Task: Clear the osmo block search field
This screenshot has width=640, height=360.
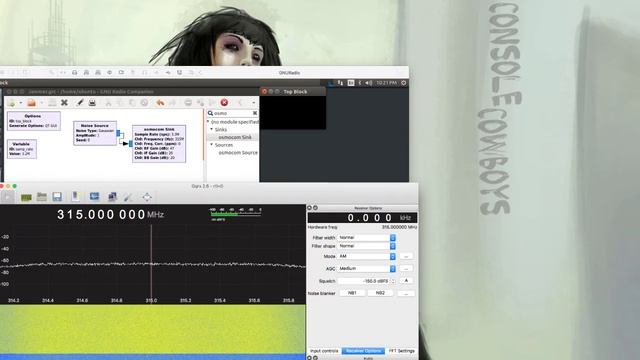Action: [x=255, y=113]
